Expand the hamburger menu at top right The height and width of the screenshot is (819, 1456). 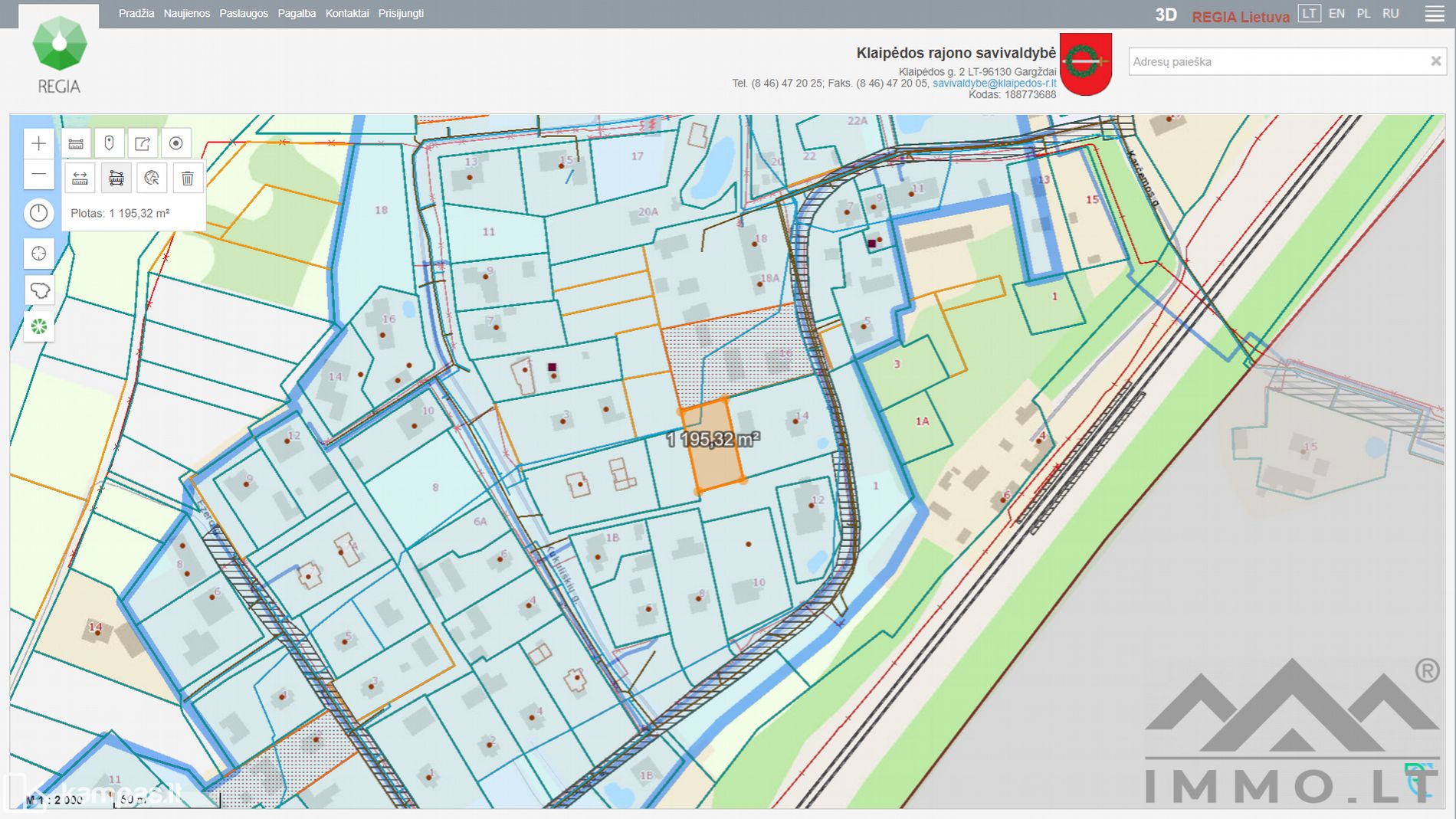tap(1434, 14)
